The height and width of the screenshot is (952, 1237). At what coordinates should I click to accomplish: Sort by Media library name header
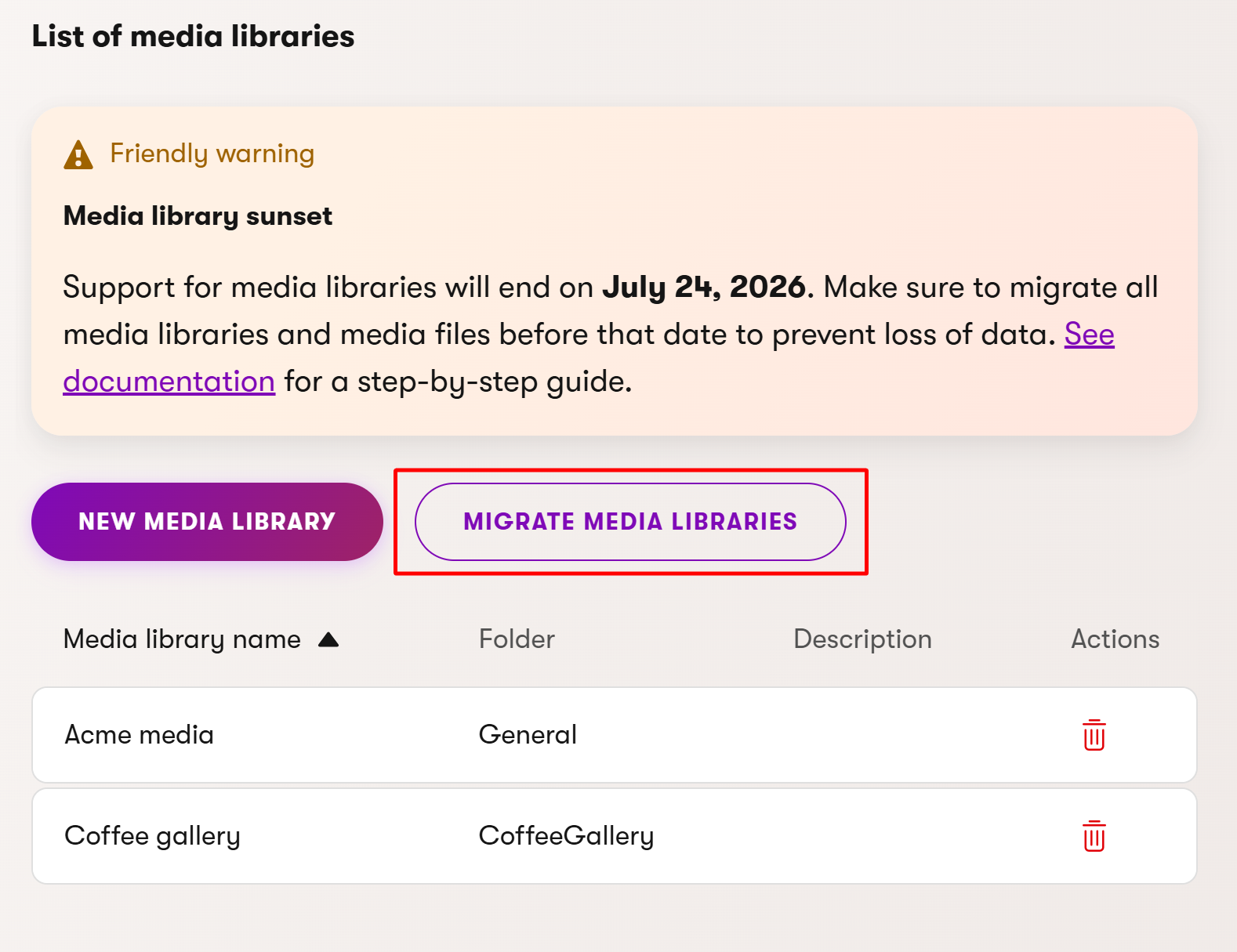click(x=182, y=639)
